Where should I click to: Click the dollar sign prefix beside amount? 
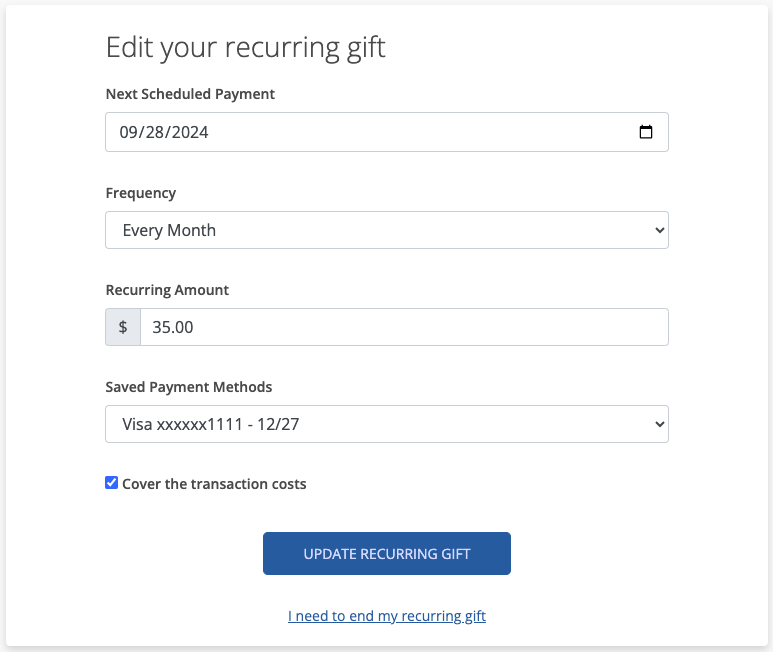point(123,327)
